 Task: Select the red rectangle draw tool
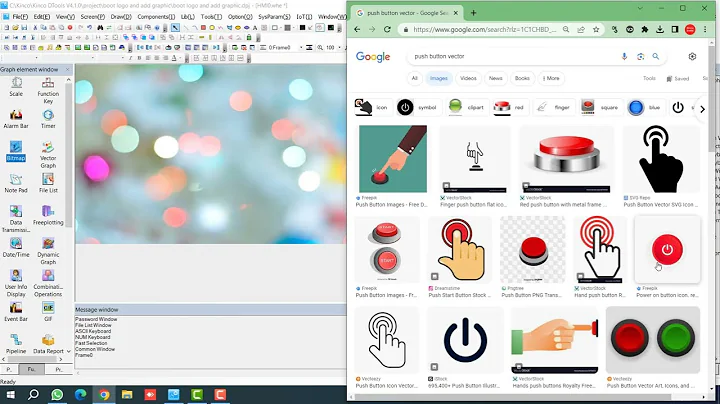203,28
